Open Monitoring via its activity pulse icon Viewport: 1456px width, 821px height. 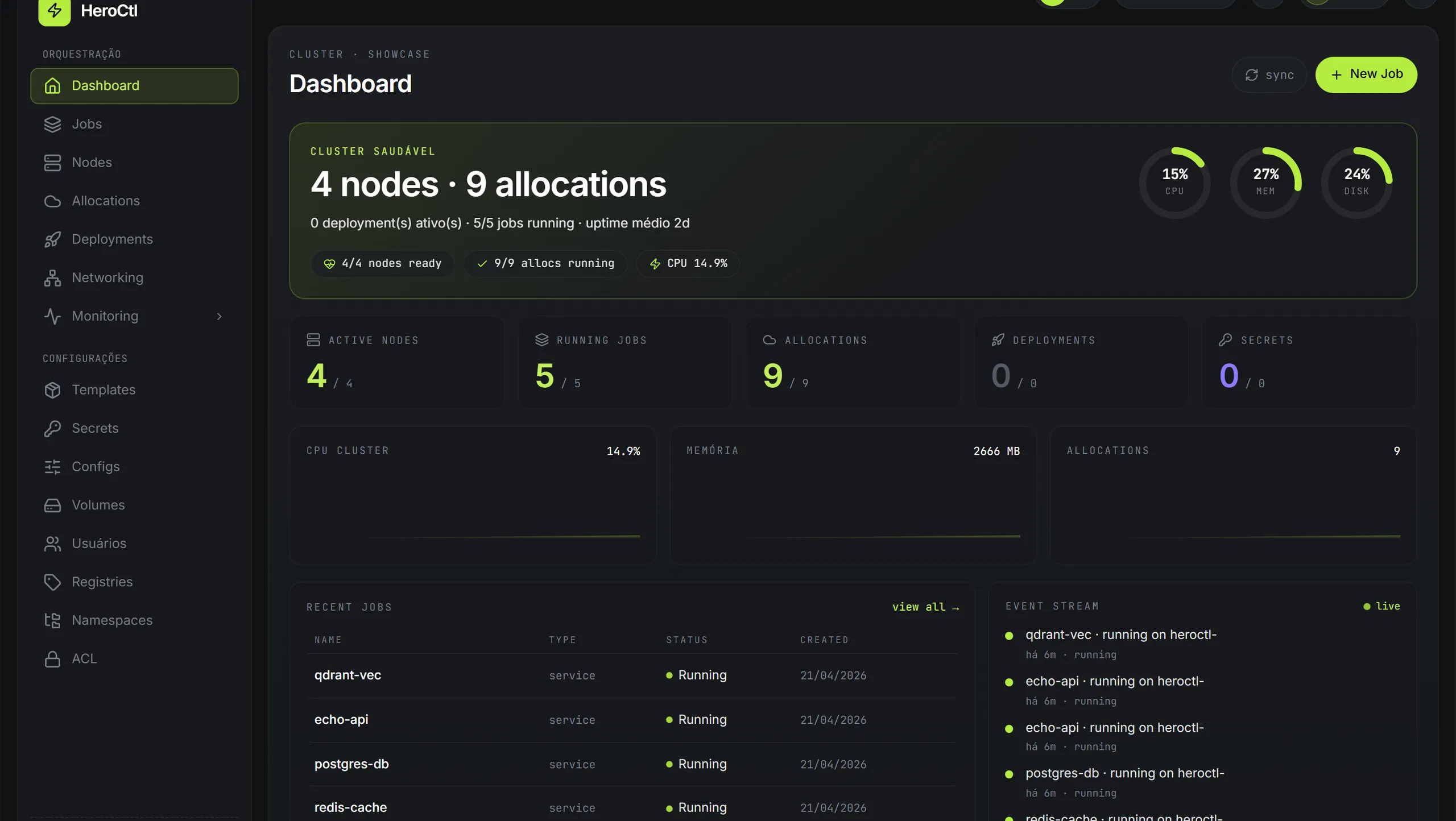(52, 316)
